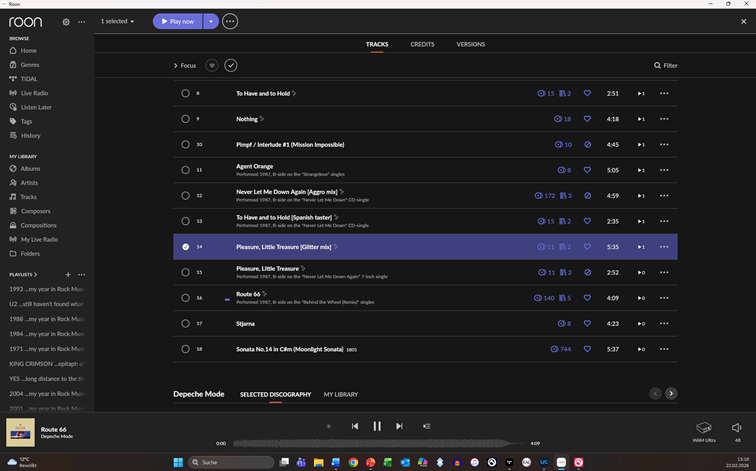
Task: Skip to next track in playback bar
Action: click(399, 426)
